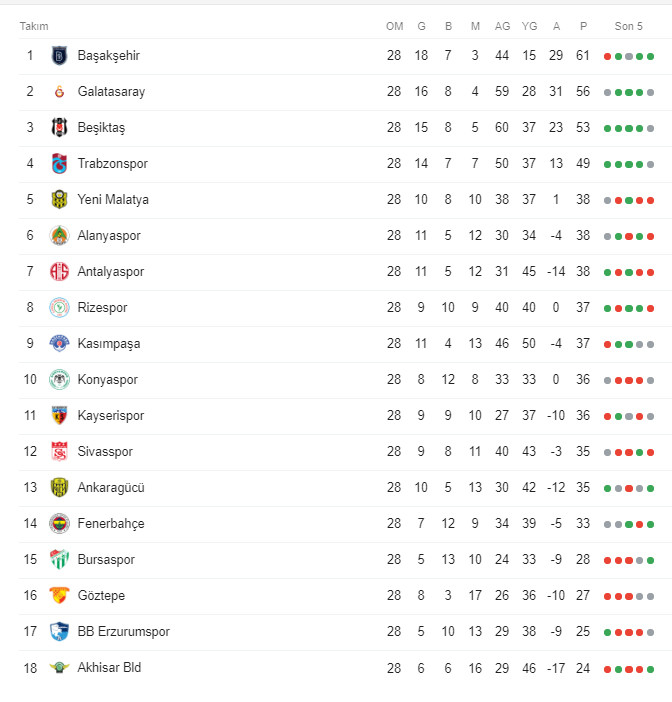
Task: Click the Bursaspor team name
Action: pyautogui.click(x=106, y=560)
